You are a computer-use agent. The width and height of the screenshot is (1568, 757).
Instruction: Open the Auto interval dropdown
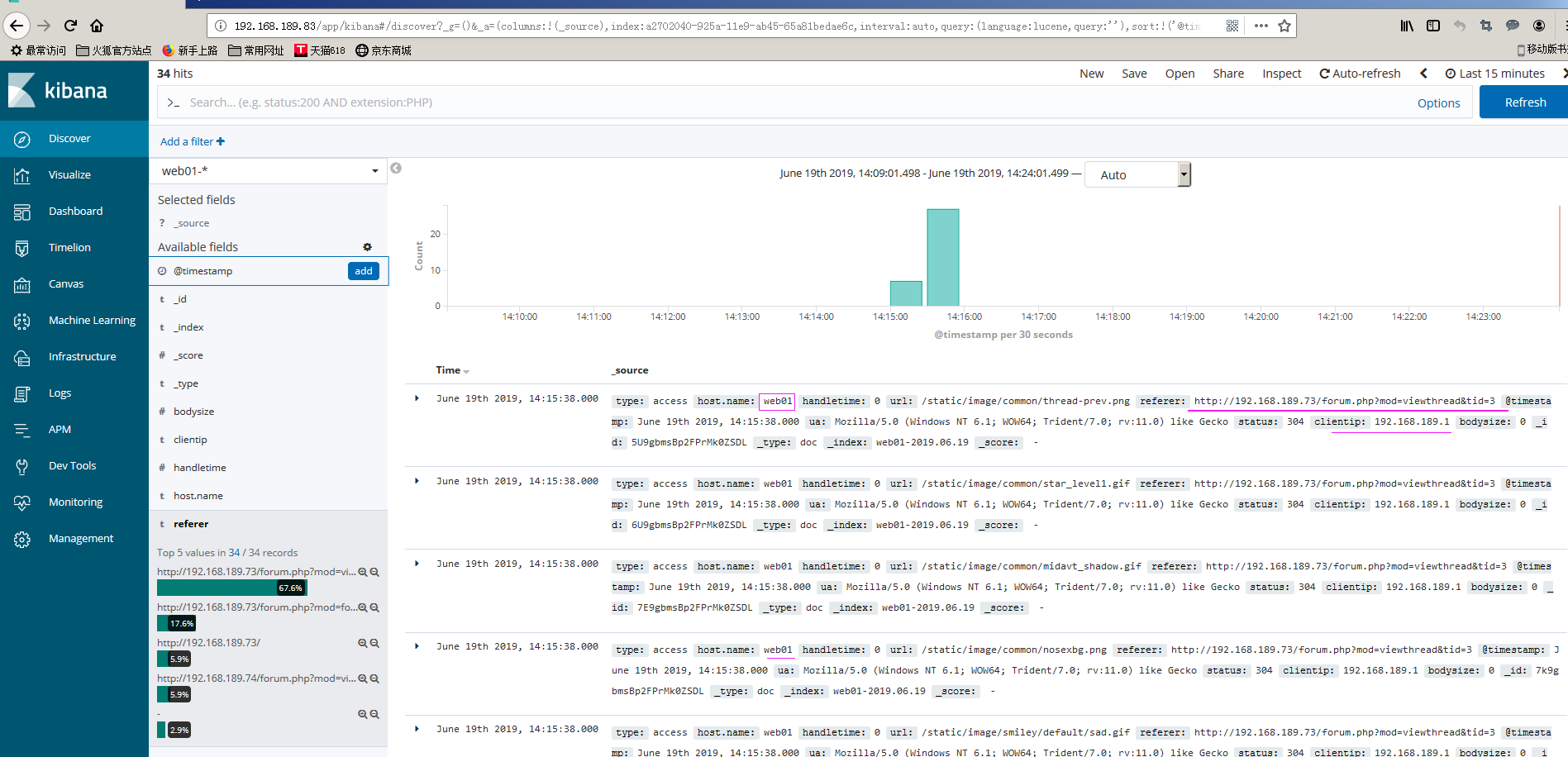pos(1137,174)
